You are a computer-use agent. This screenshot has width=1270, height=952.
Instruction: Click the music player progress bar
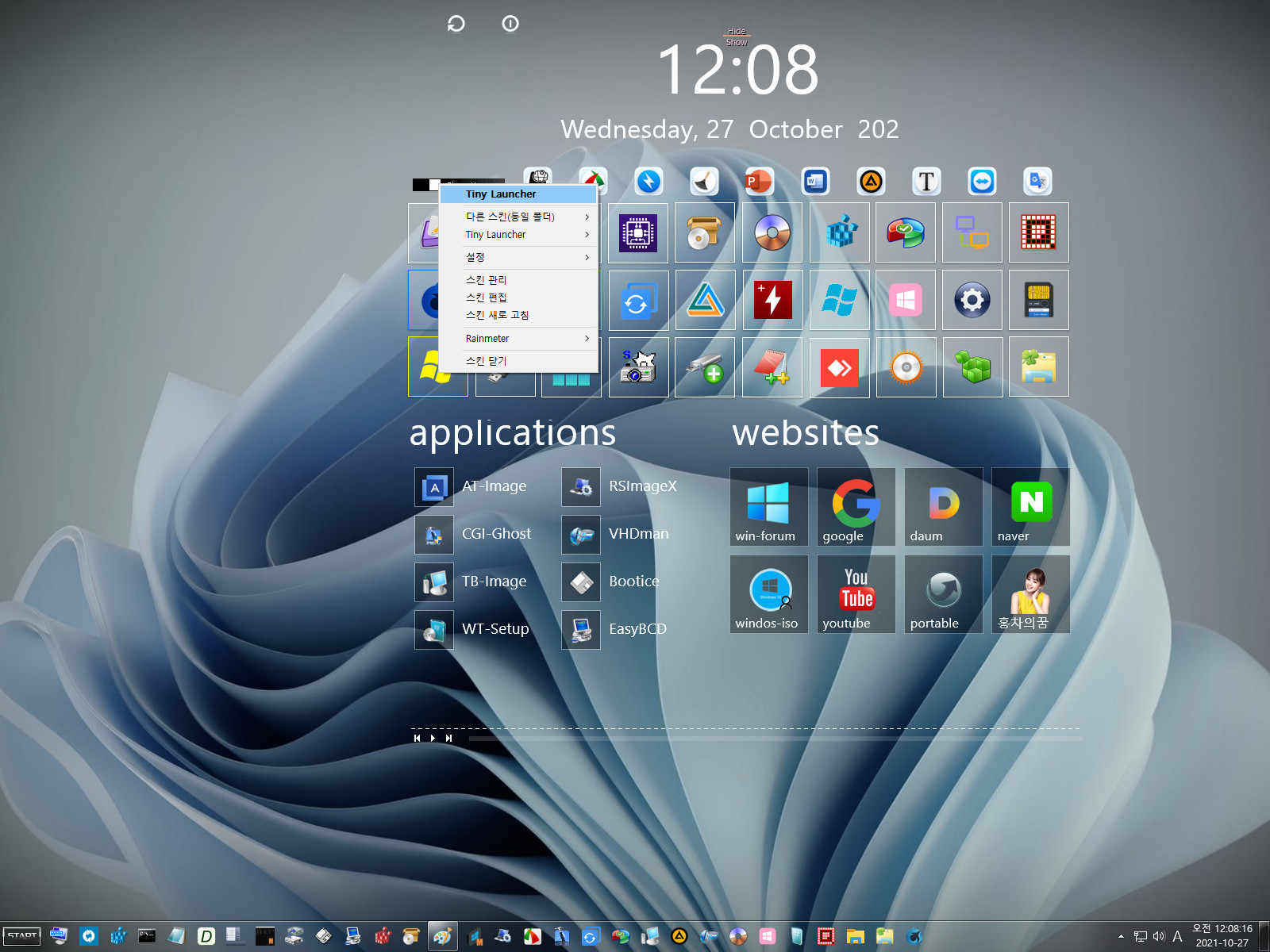(x=775, y=739)
